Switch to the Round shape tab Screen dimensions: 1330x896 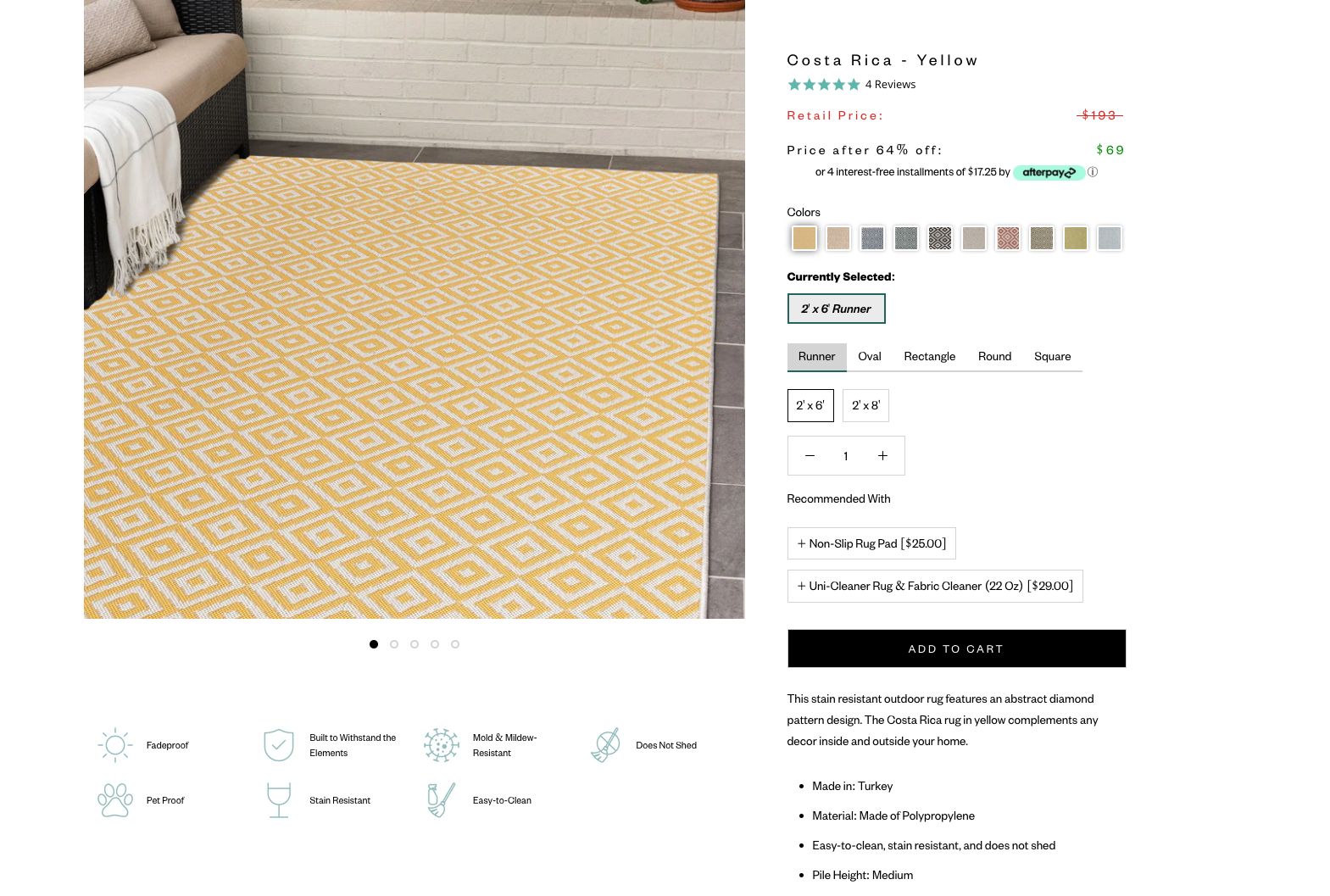click(x=994, y=357)
